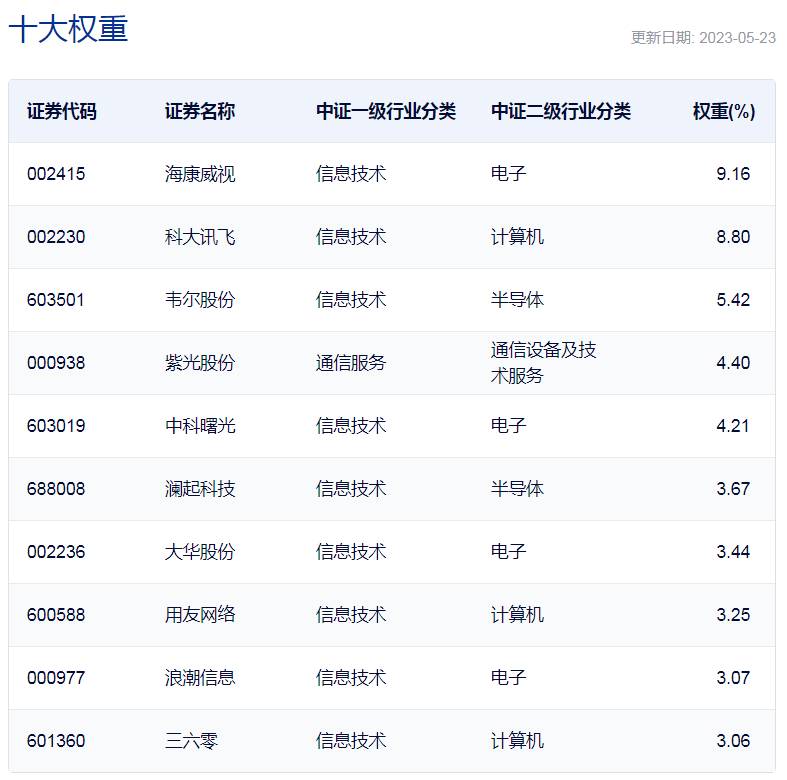Viewport: 787px width, 780px height.
Task: Click 电子 in the 大华股份 row
Action: pos(508,552)
